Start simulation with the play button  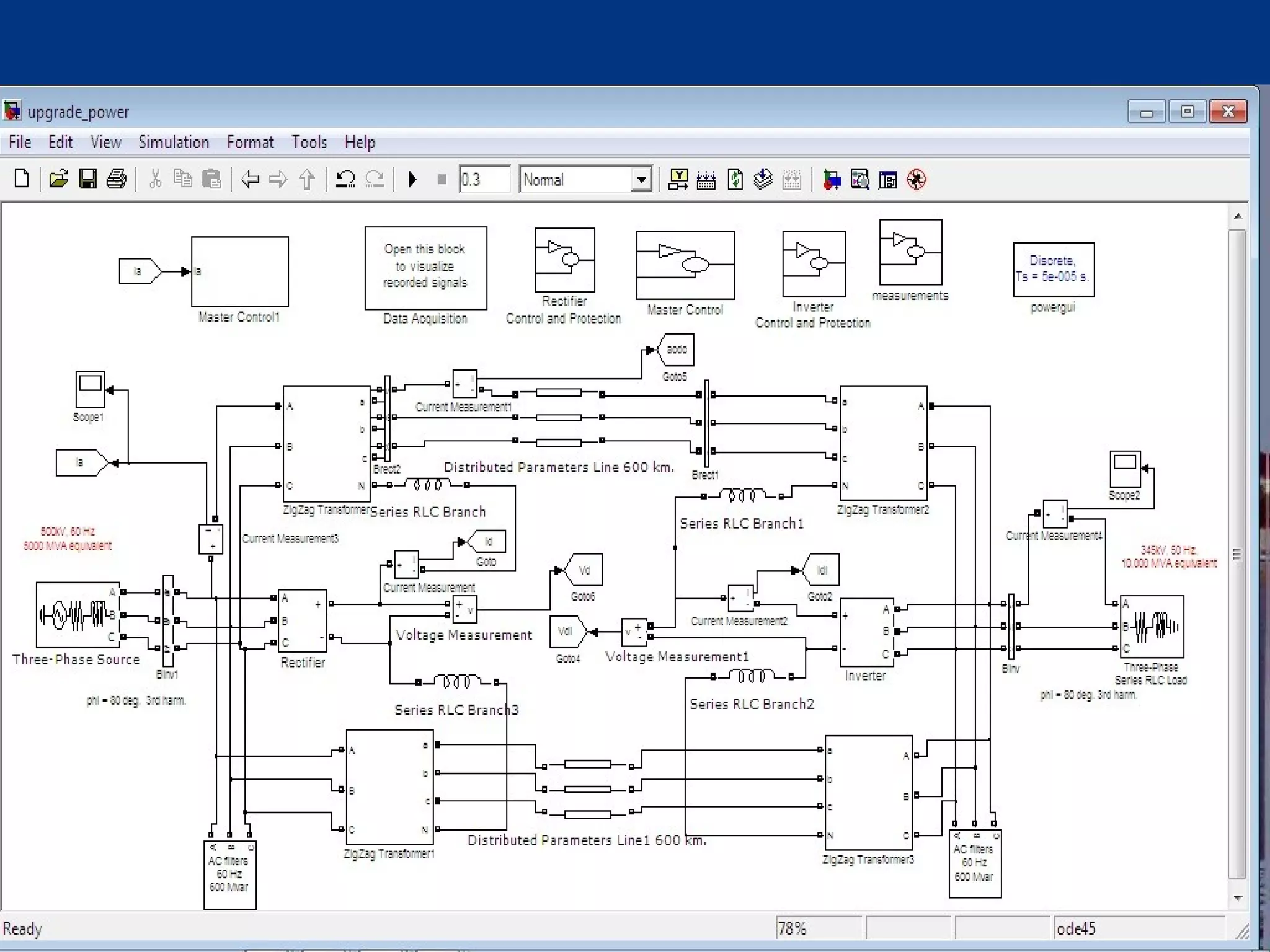(x=412, y=180)
